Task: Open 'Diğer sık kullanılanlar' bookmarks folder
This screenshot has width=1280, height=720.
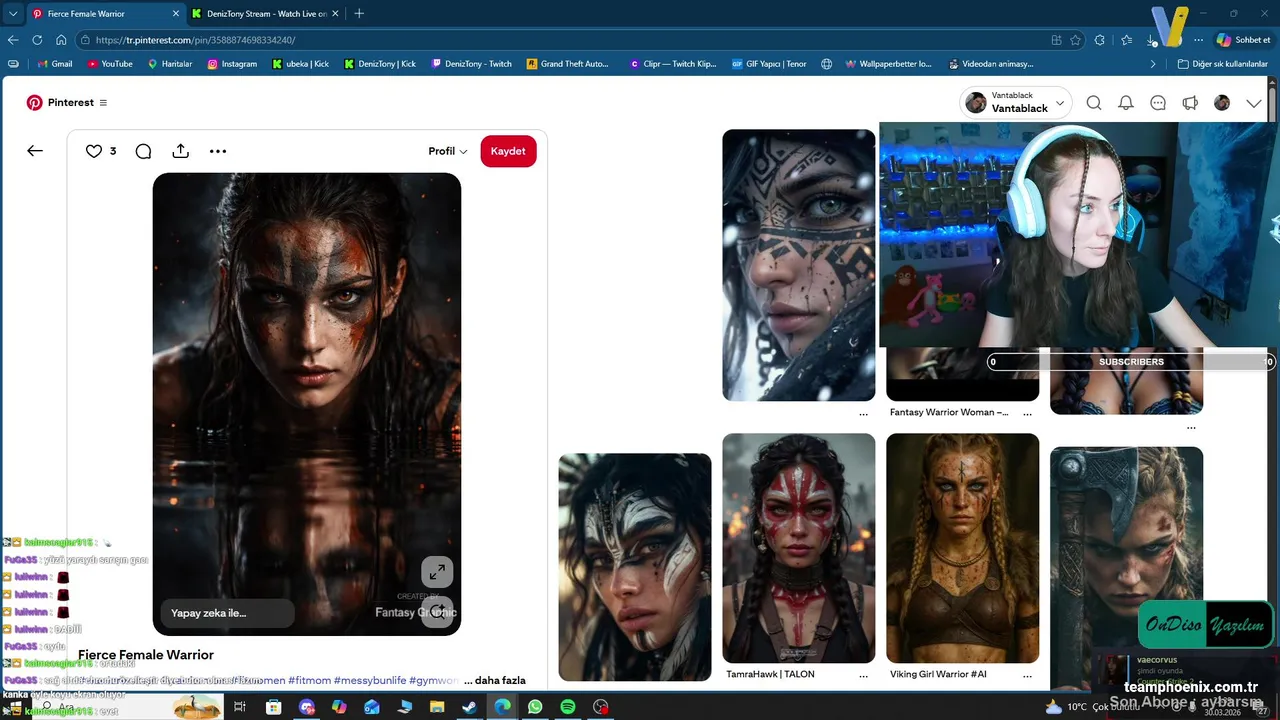Action: (x=1222, y=64)
